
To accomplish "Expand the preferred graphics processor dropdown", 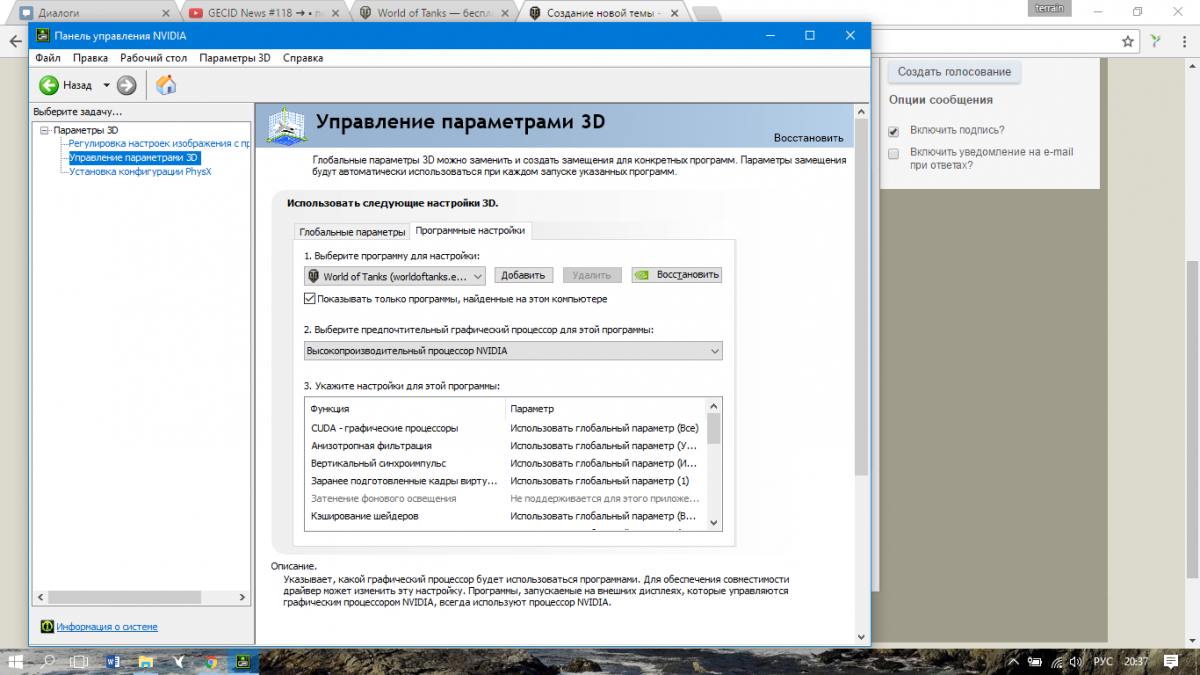I will coord(513,351).
